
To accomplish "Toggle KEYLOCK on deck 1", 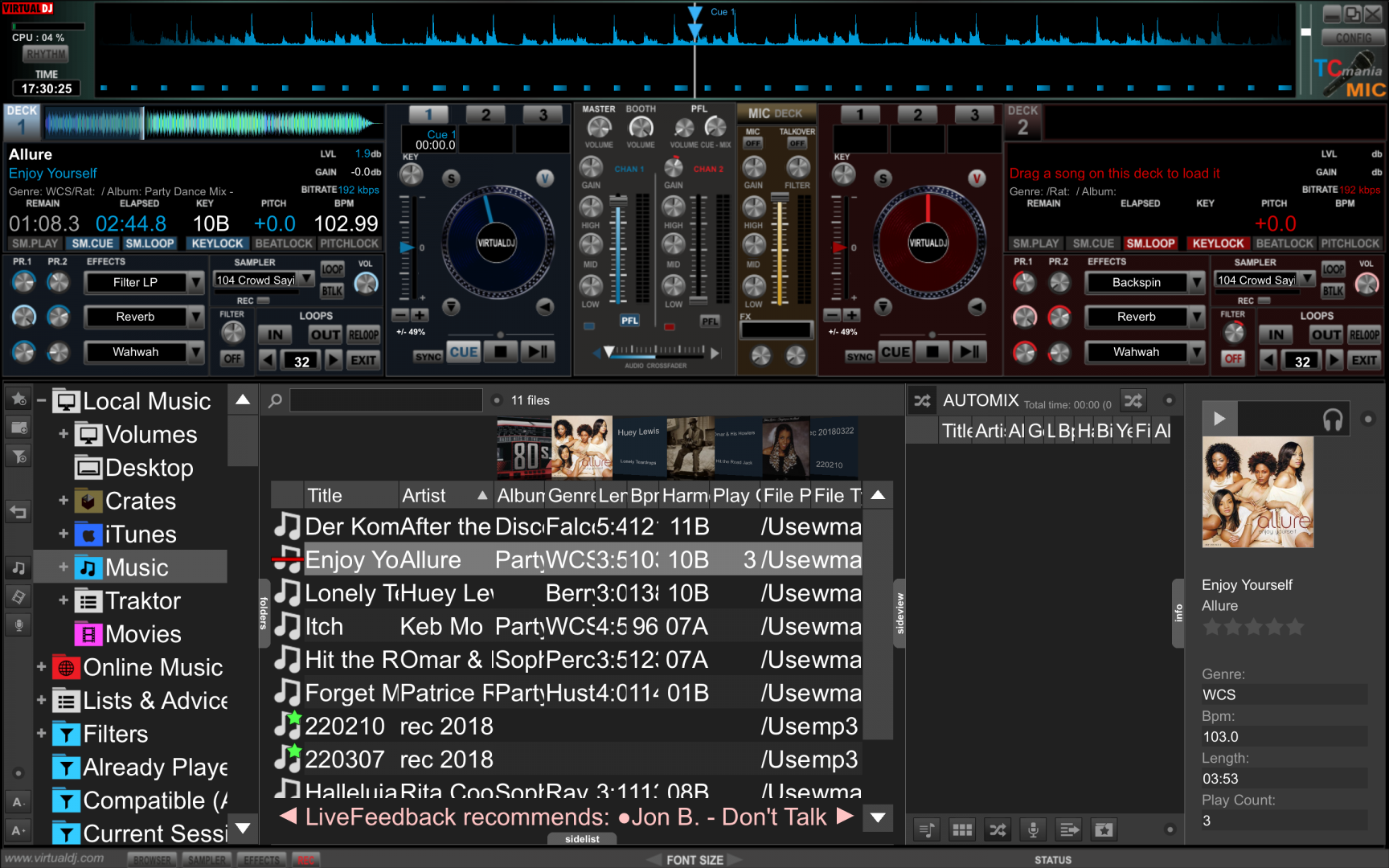I will click(x=217, y=244).
